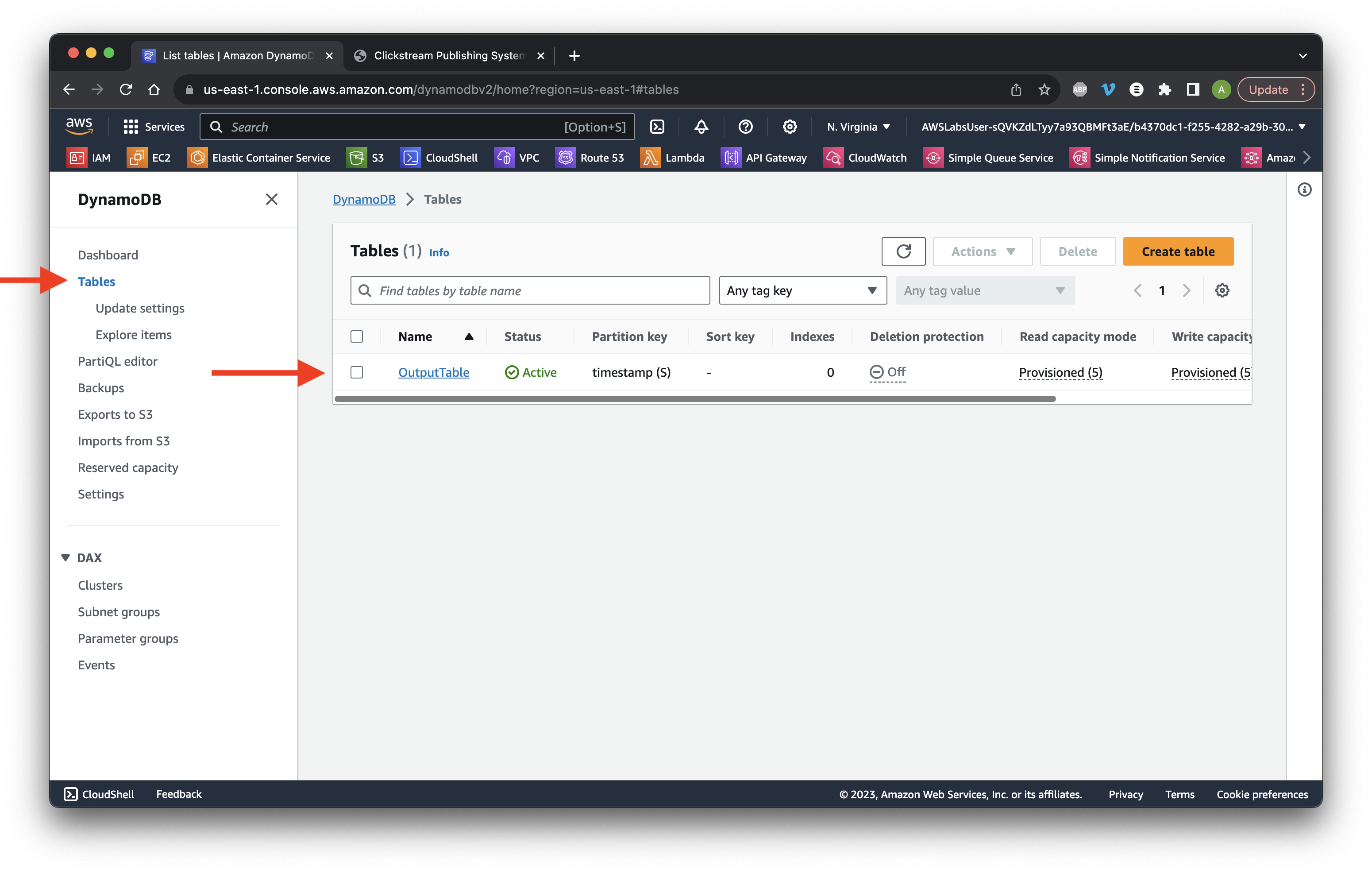Select all tables header checkbox

point(357,336)
